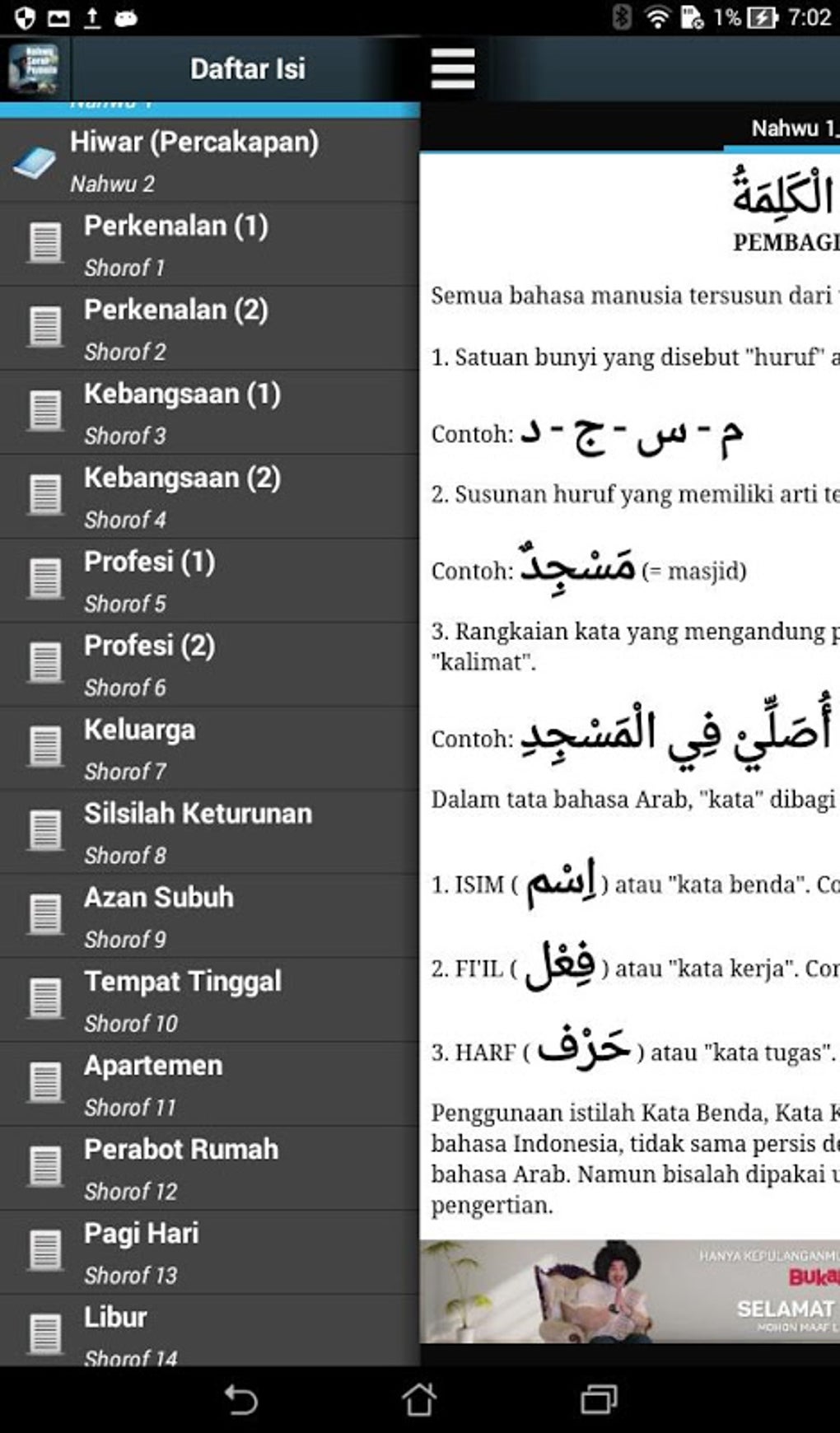Tap the page icon next to Kebangsaan (2)
Viewport: 840px width, 1433px height.
45,496
